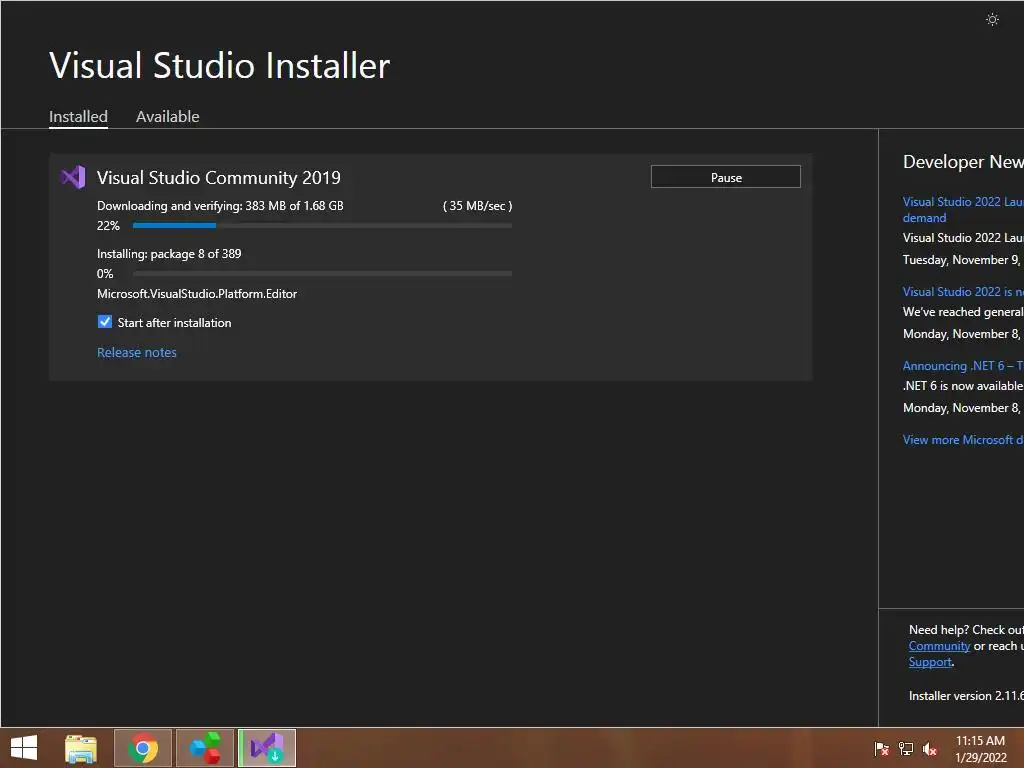Click 'Microsoft.VisualStudio.Platform.Editor' package name
Viewport: 1024px width, 768px height.
click(x=197, y=294)
